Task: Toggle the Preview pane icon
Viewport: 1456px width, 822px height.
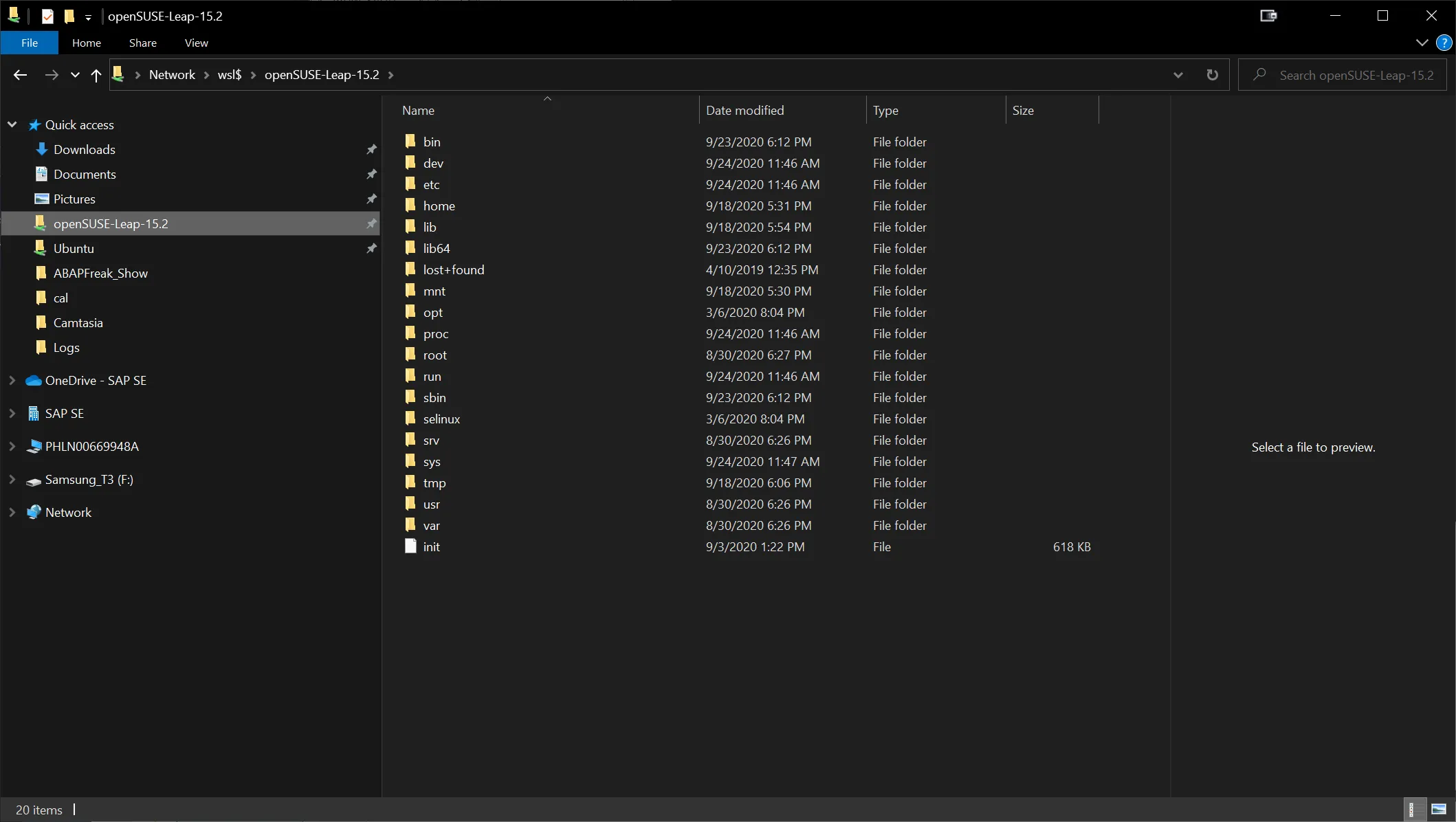Action: tap(1268, 15)
